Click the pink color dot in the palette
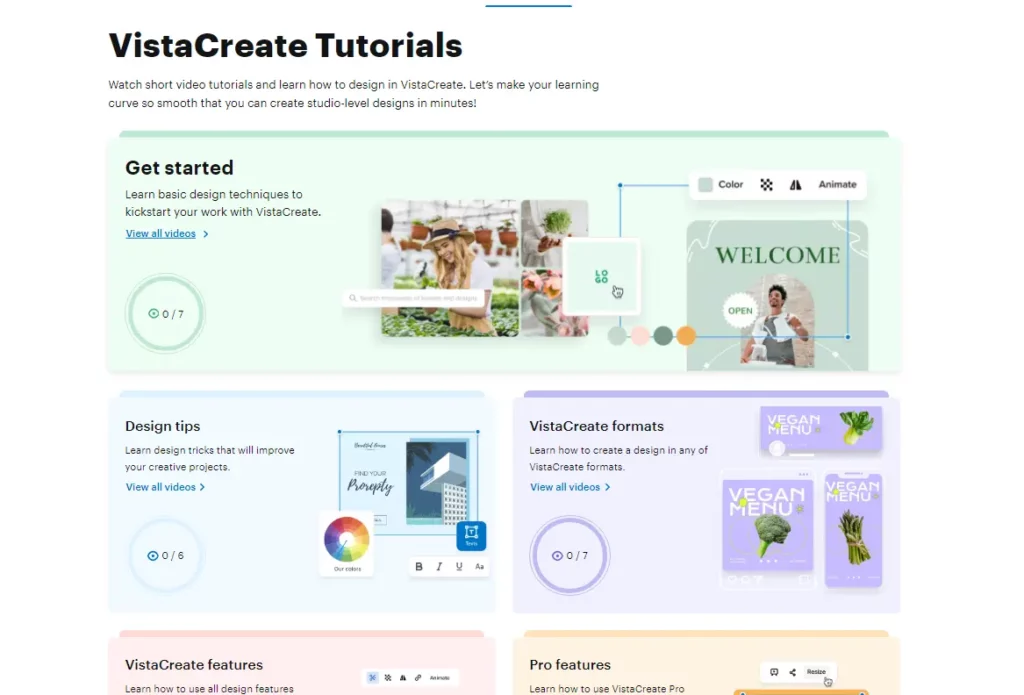 click(640, 336)
